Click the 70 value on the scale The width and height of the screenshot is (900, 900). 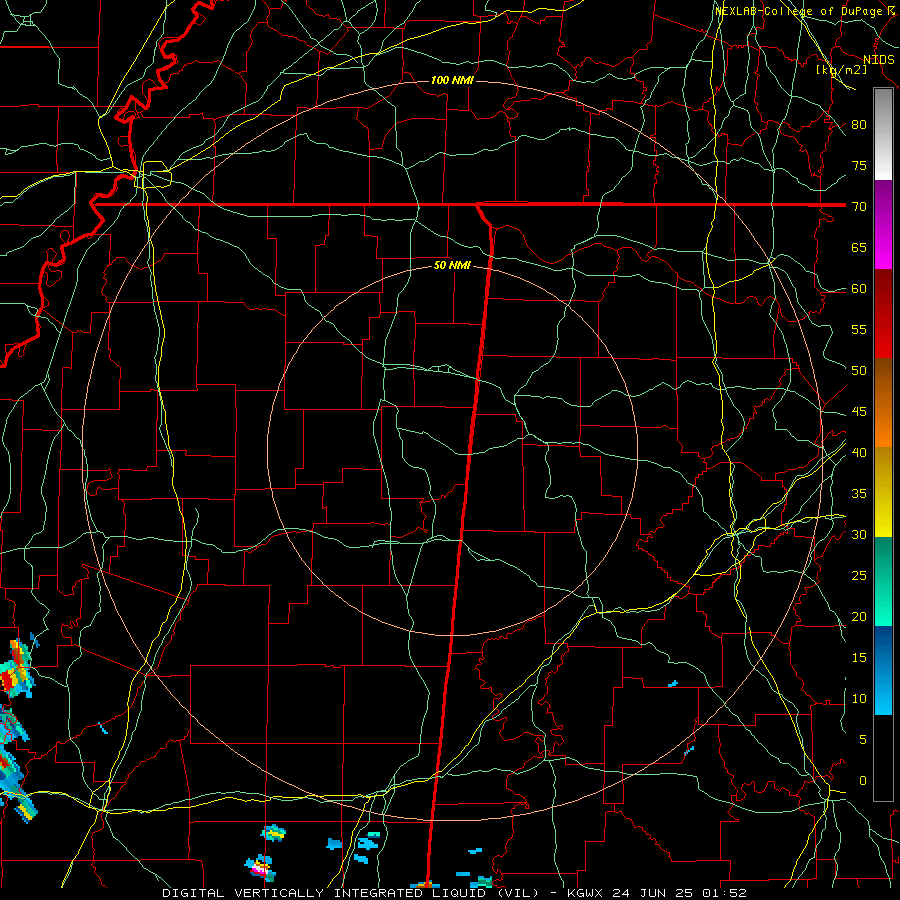[x=859, y=207]
